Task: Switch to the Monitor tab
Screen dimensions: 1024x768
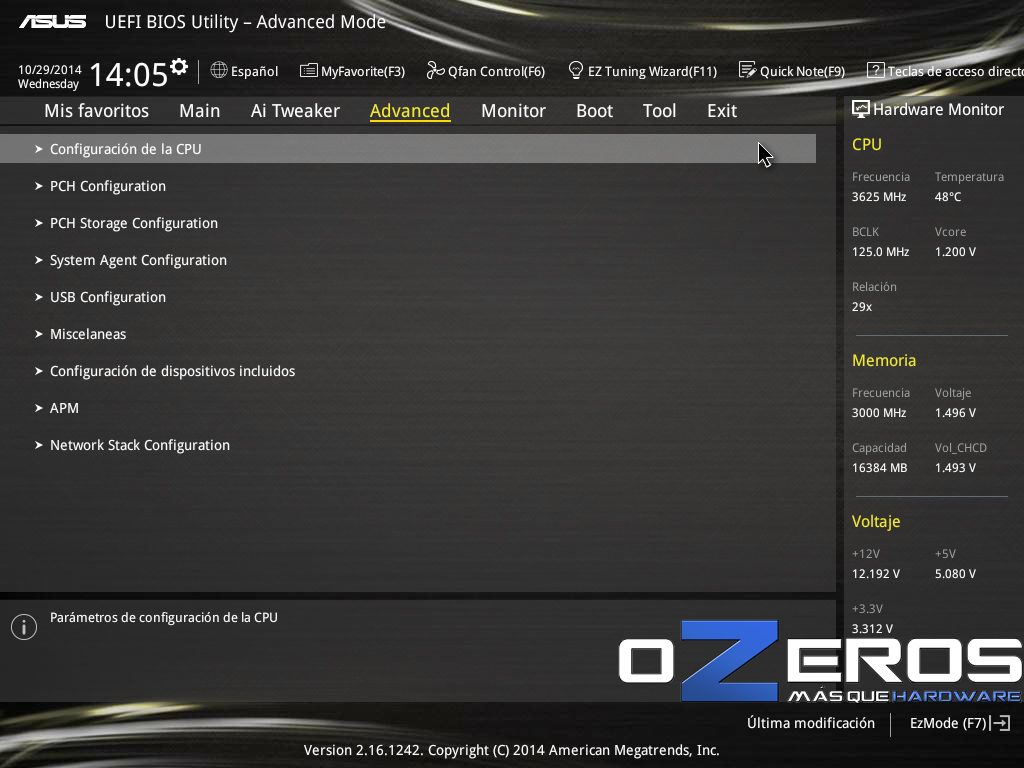Action: point(513,110)
